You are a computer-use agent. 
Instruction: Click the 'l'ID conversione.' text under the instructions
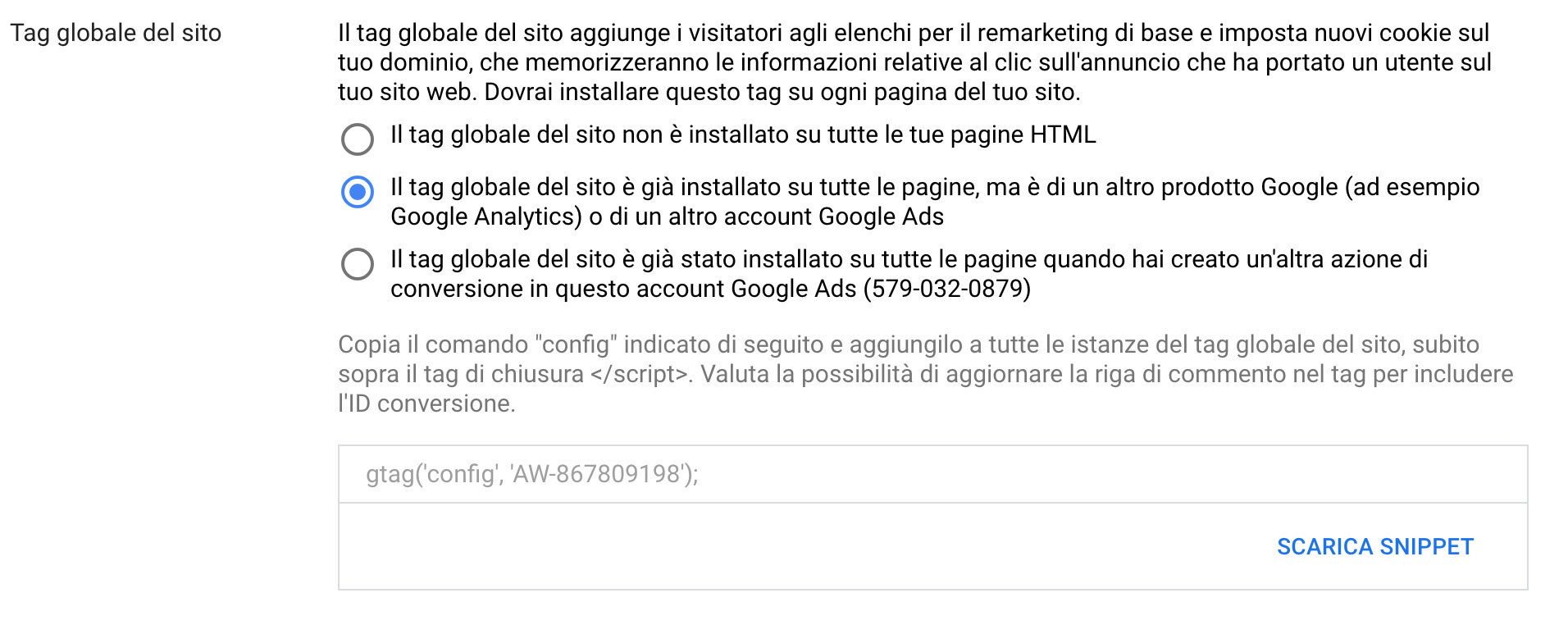pos(426,404)
